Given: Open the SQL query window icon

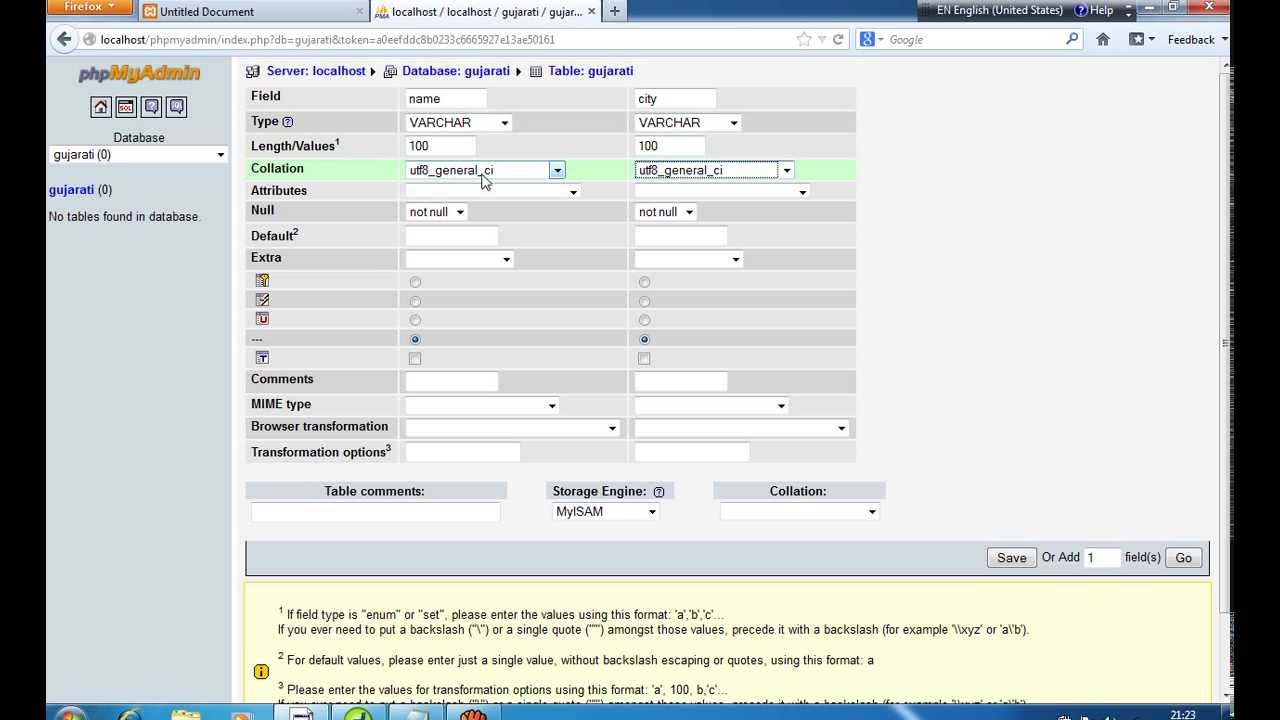Looking at the screenshot, I should 126,107.
